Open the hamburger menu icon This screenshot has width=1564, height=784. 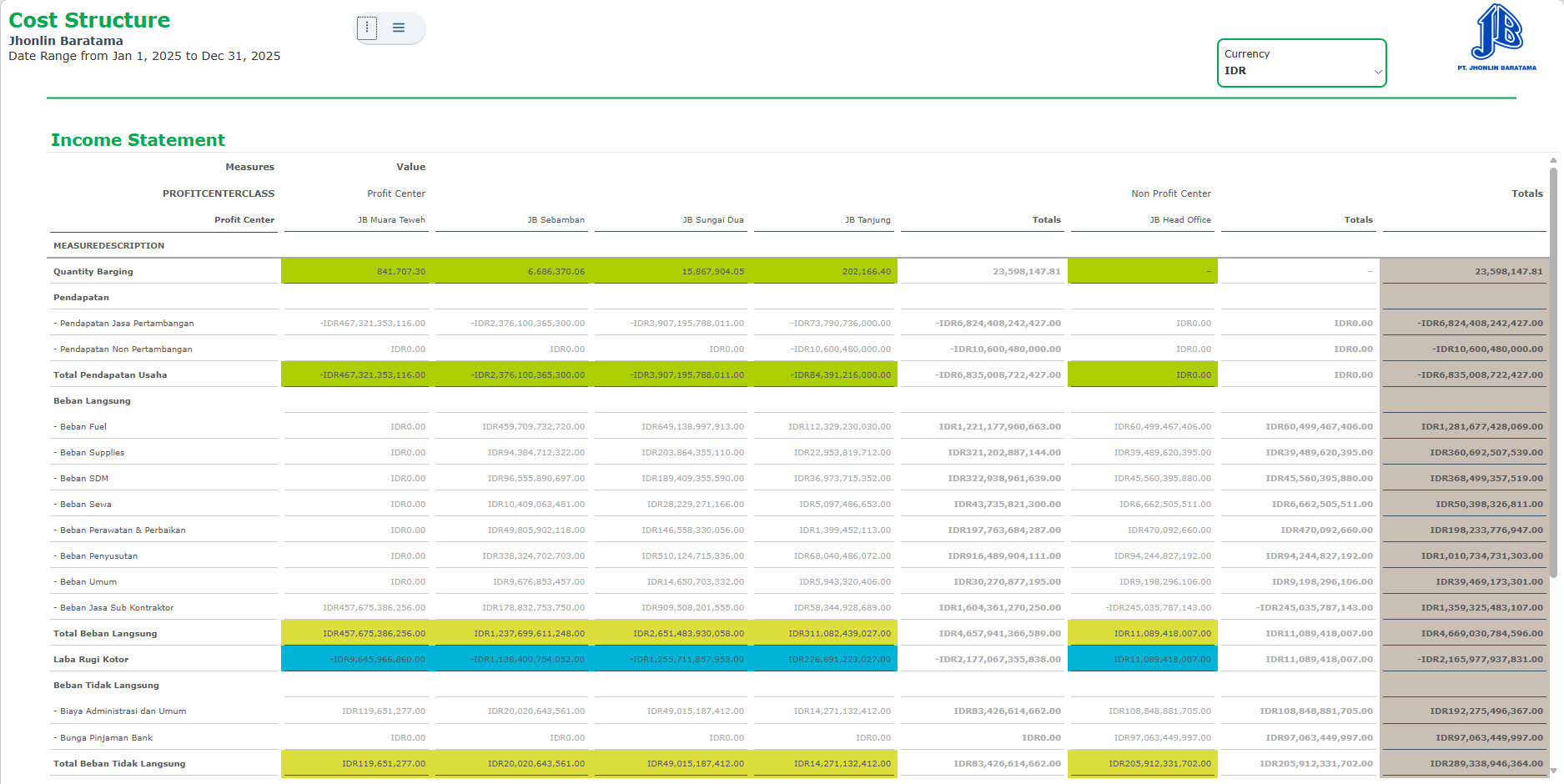[399, 28]
